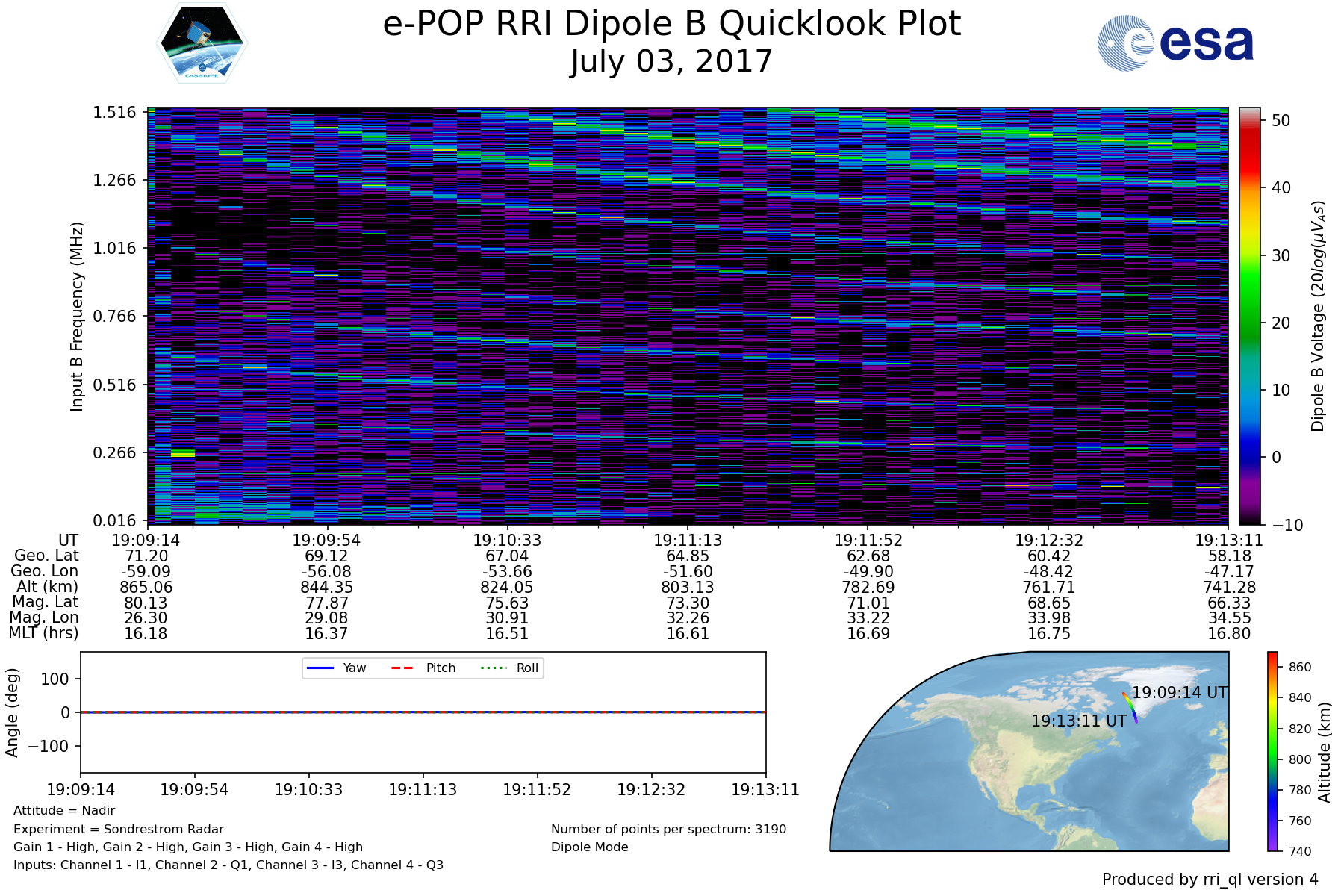Click 'Number of points per spectrum: 3190'

[668, 829]
